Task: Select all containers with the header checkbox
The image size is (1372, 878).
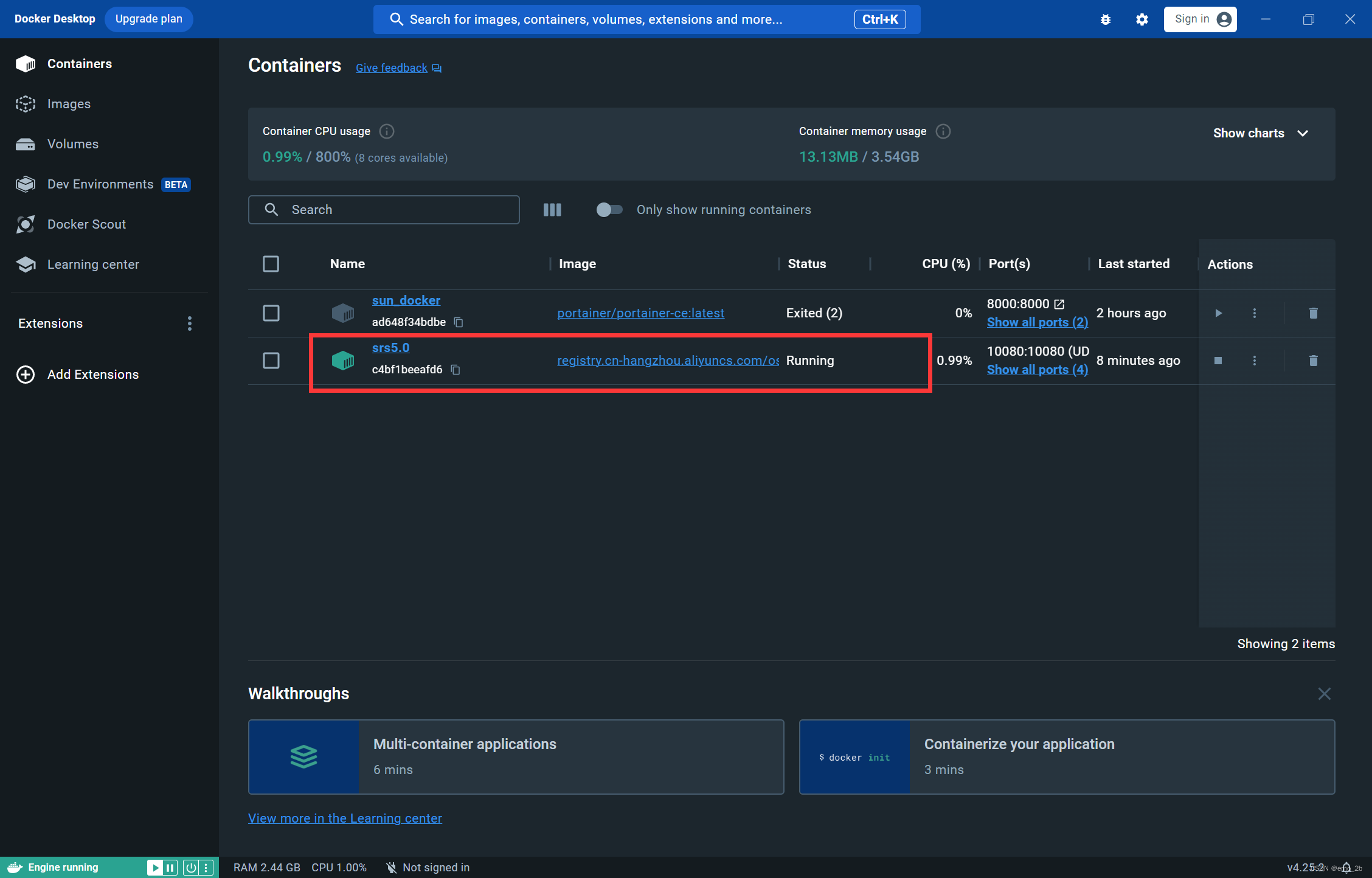Action: tap(271, 263)
